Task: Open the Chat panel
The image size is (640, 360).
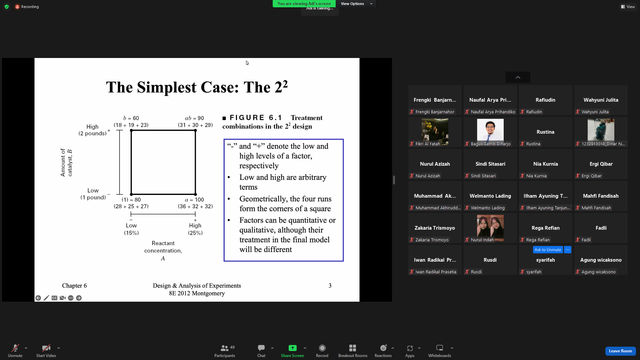Action: [261, 350]
